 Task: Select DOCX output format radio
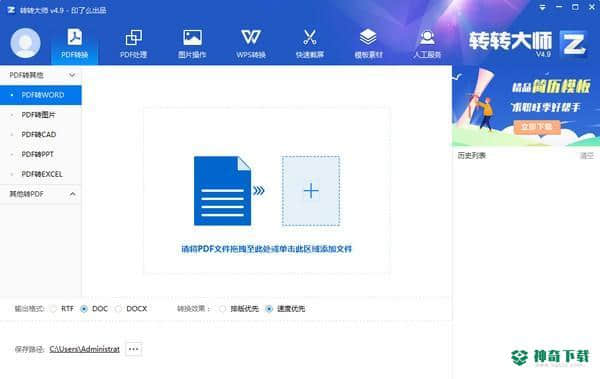119,309
